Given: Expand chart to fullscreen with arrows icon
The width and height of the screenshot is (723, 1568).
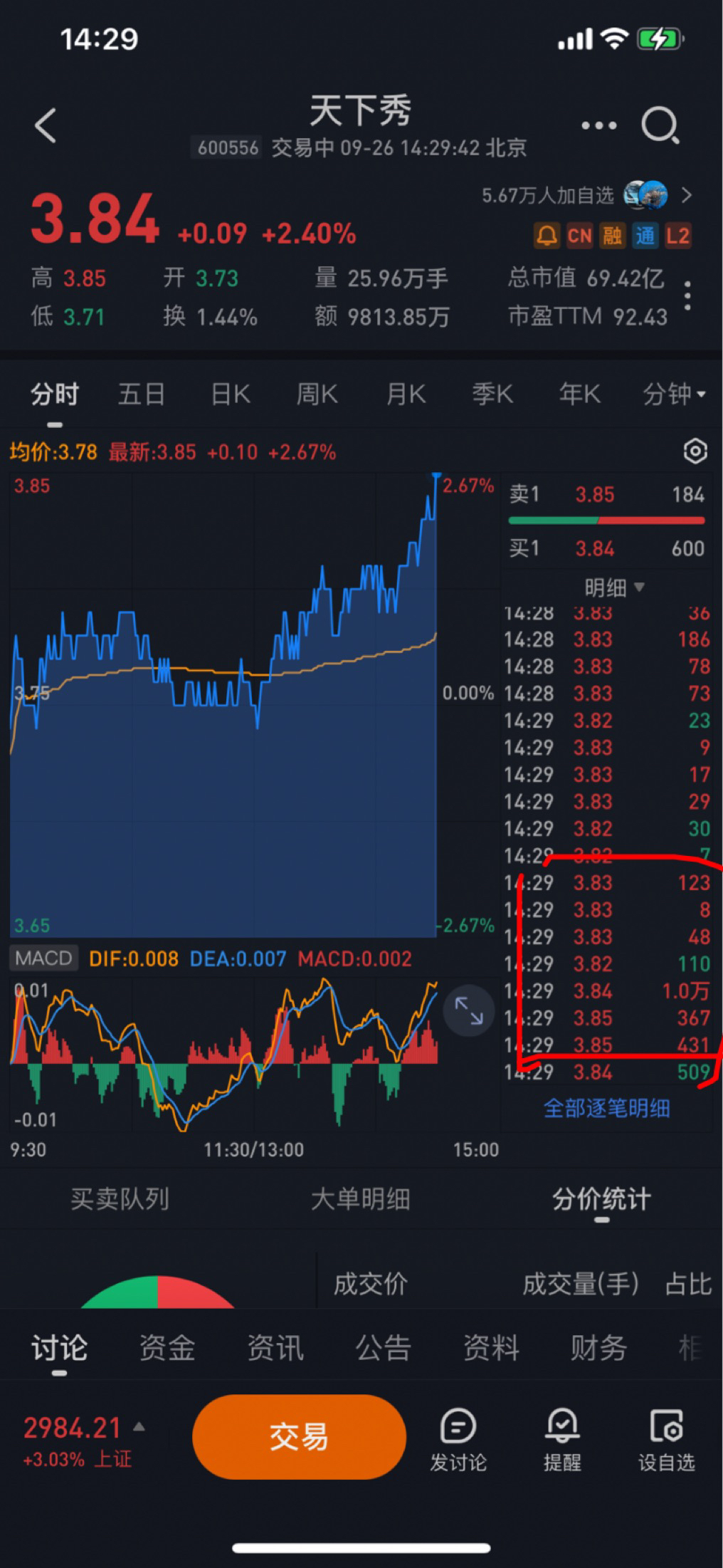Looking at the screenshot, I should pos(468,1010).
